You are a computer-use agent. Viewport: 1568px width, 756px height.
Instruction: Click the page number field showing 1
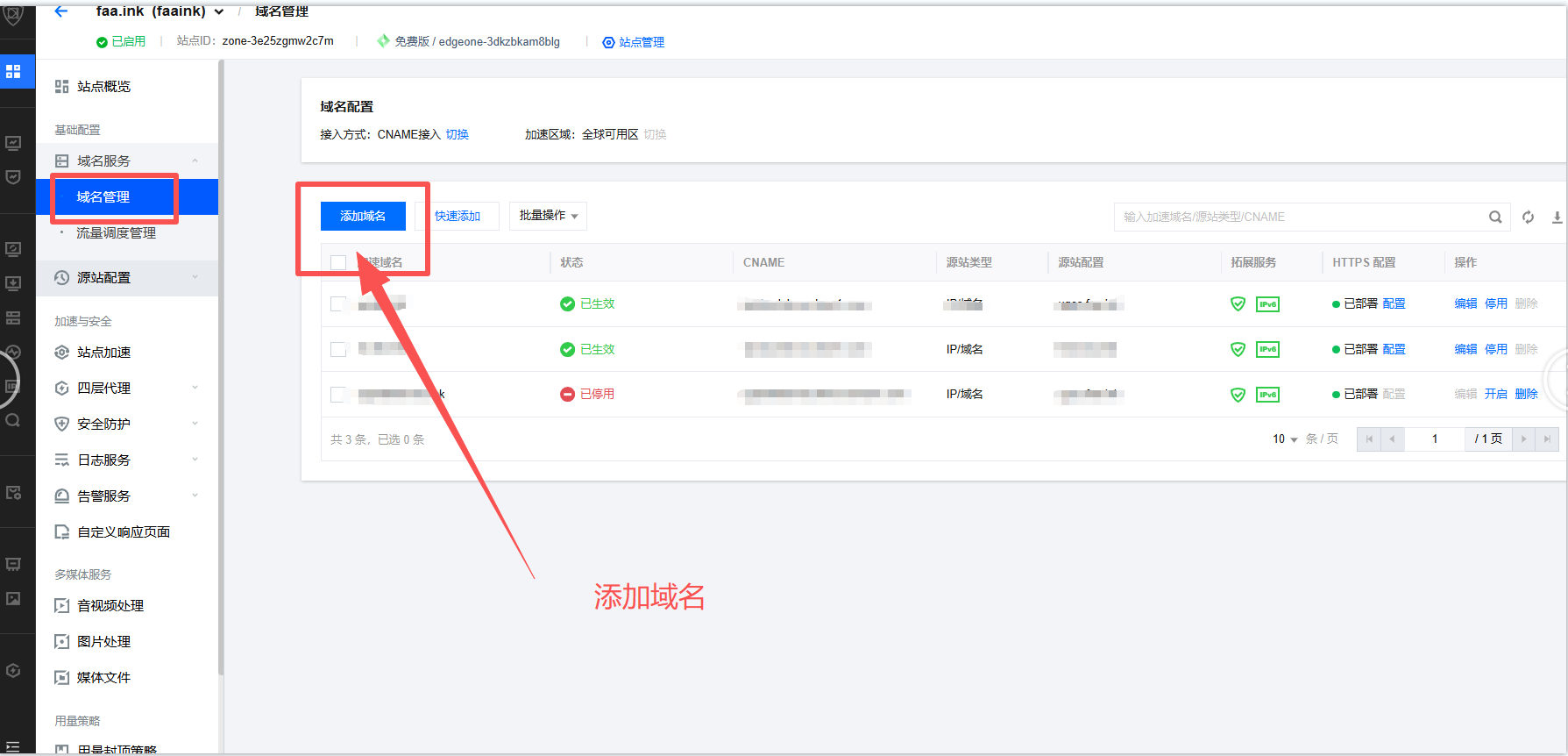(x=1435, y=439)
